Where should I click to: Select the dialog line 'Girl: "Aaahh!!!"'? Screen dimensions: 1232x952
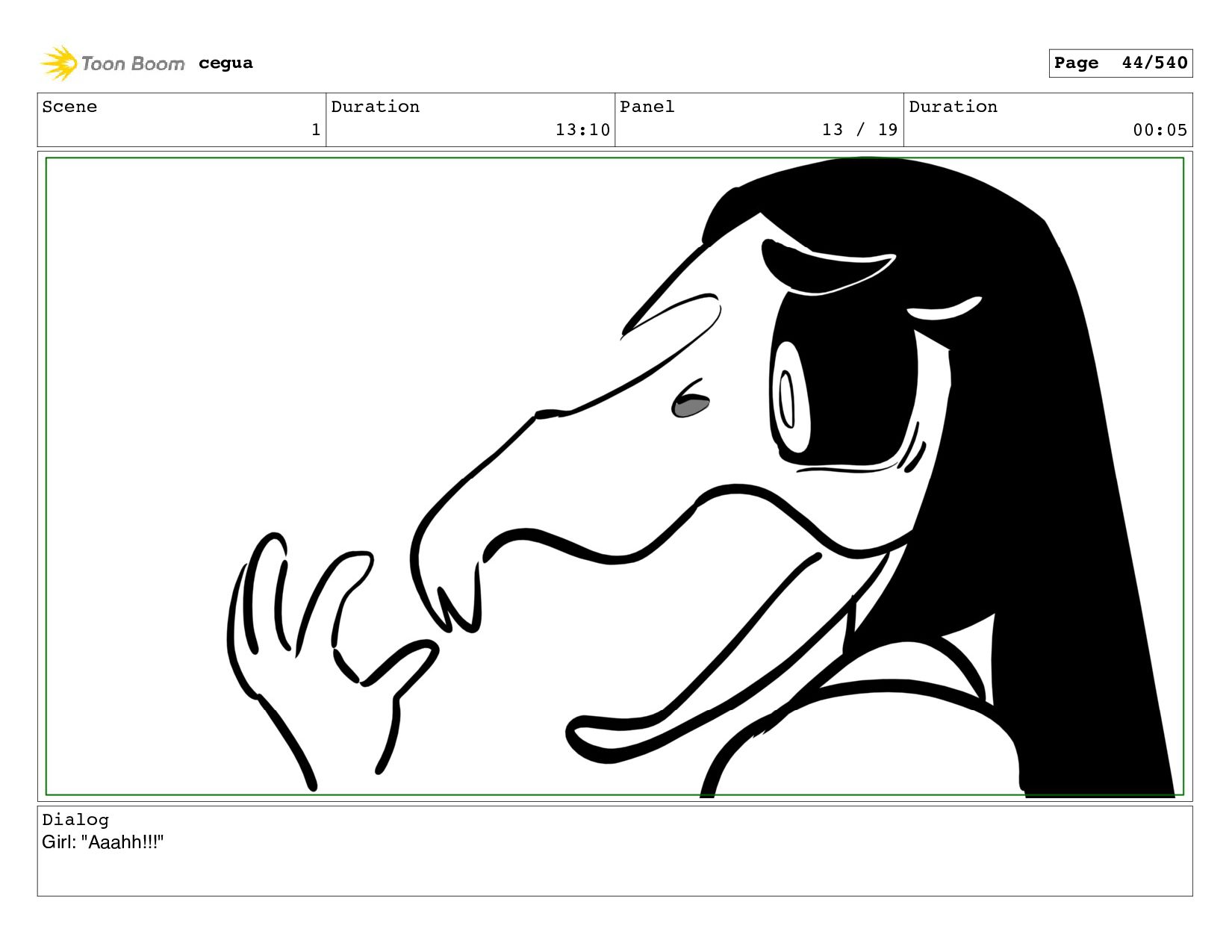coord(102,842)
